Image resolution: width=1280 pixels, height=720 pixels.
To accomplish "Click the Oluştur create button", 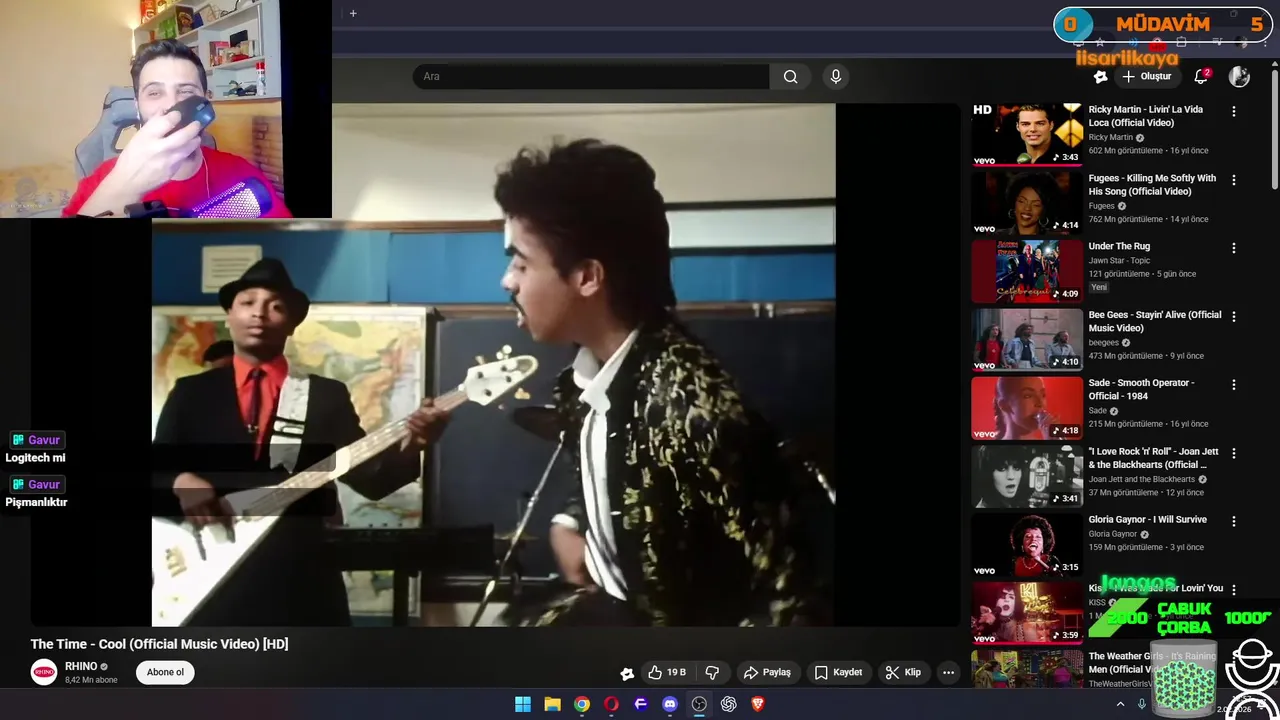I will (x=1146, y=76).
